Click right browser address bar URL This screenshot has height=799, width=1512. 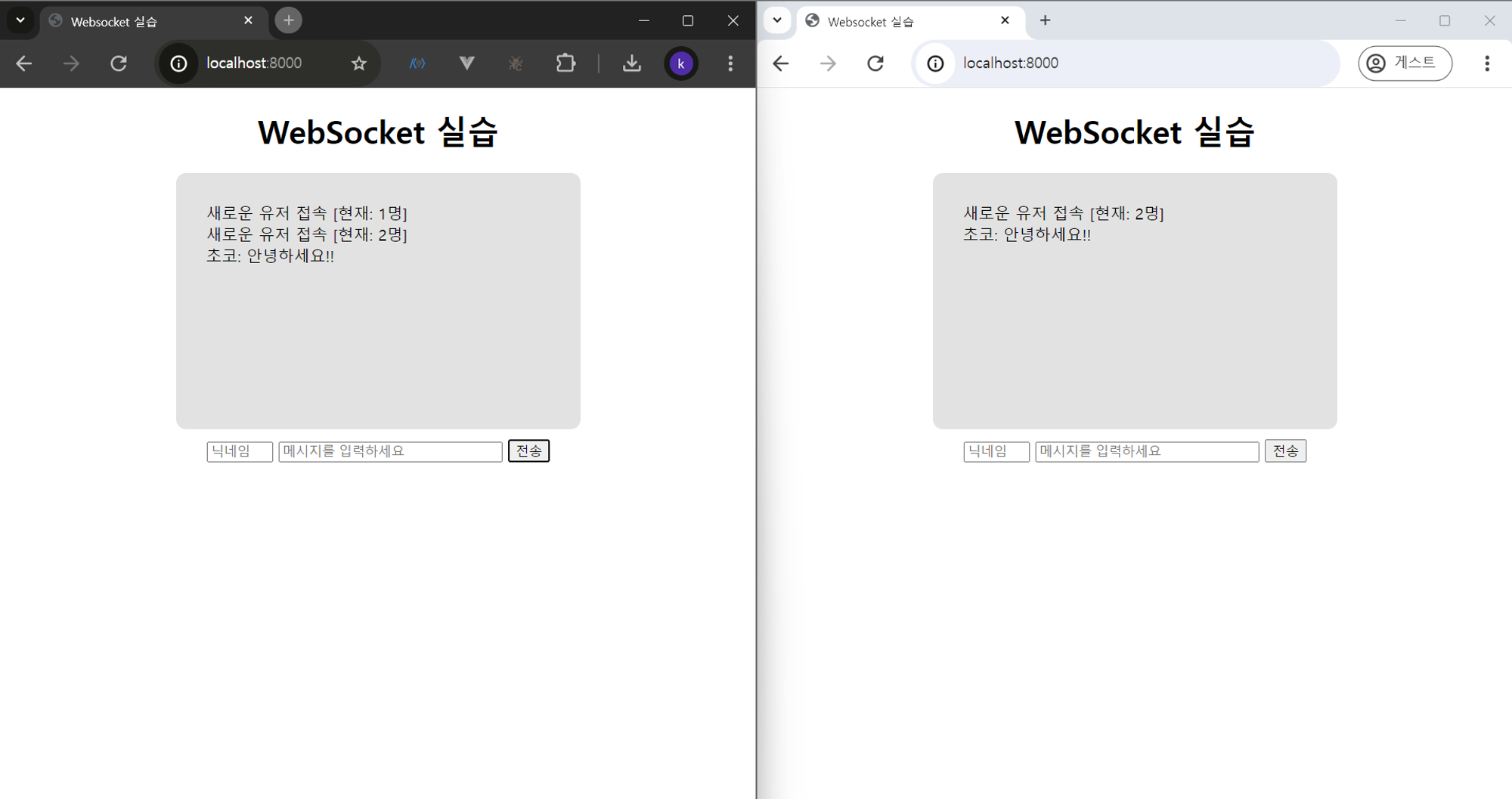(x=1011, y=63)
